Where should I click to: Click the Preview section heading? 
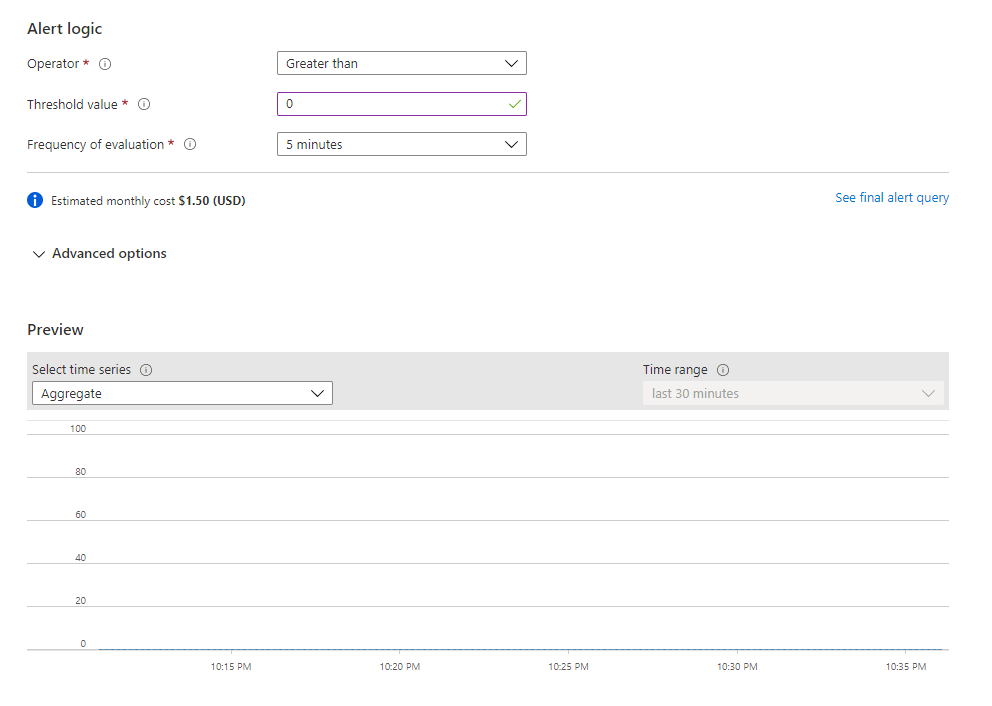(x=55, y=330)
